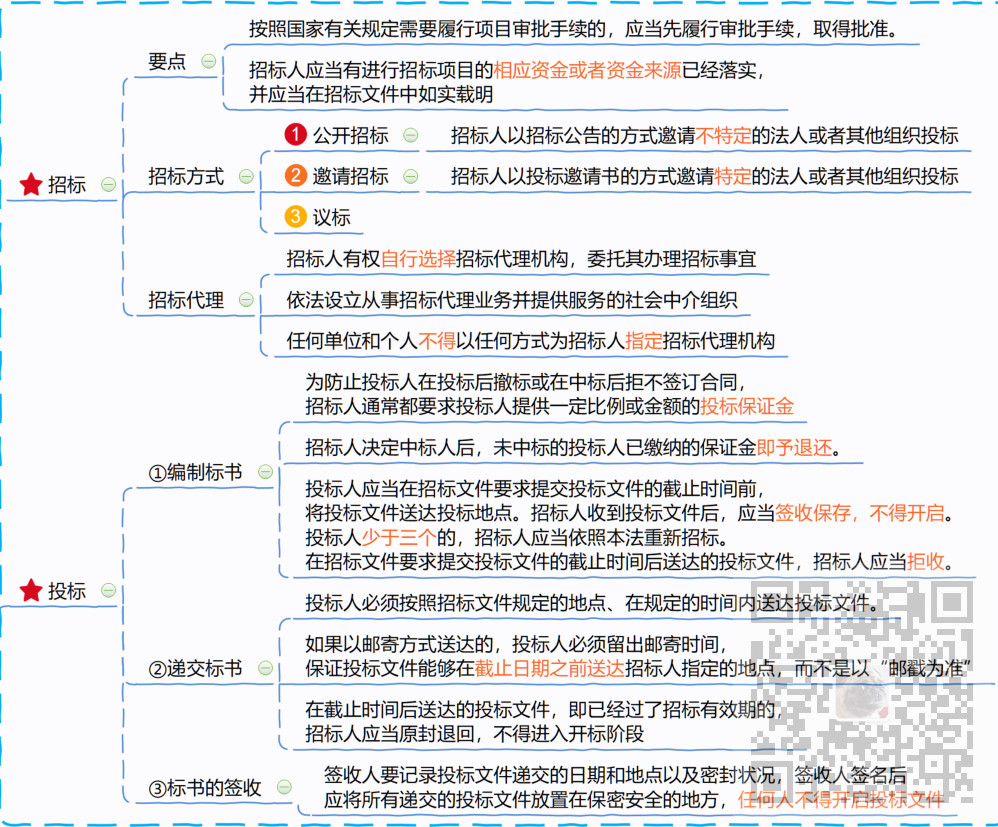Collapse the ①编制标书 branch

265,472
